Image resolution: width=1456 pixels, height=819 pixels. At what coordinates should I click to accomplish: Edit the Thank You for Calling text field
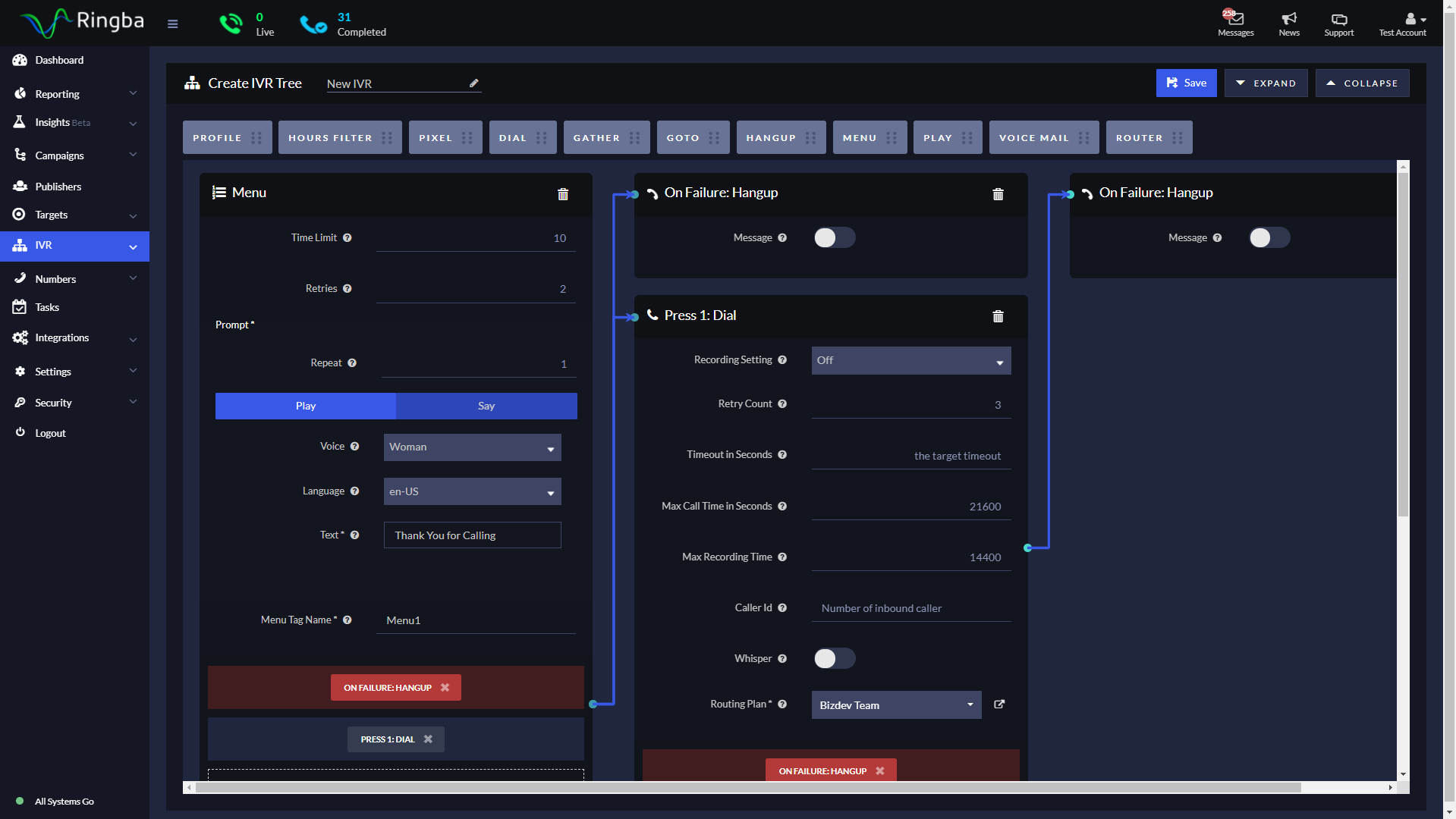(472, 535)
